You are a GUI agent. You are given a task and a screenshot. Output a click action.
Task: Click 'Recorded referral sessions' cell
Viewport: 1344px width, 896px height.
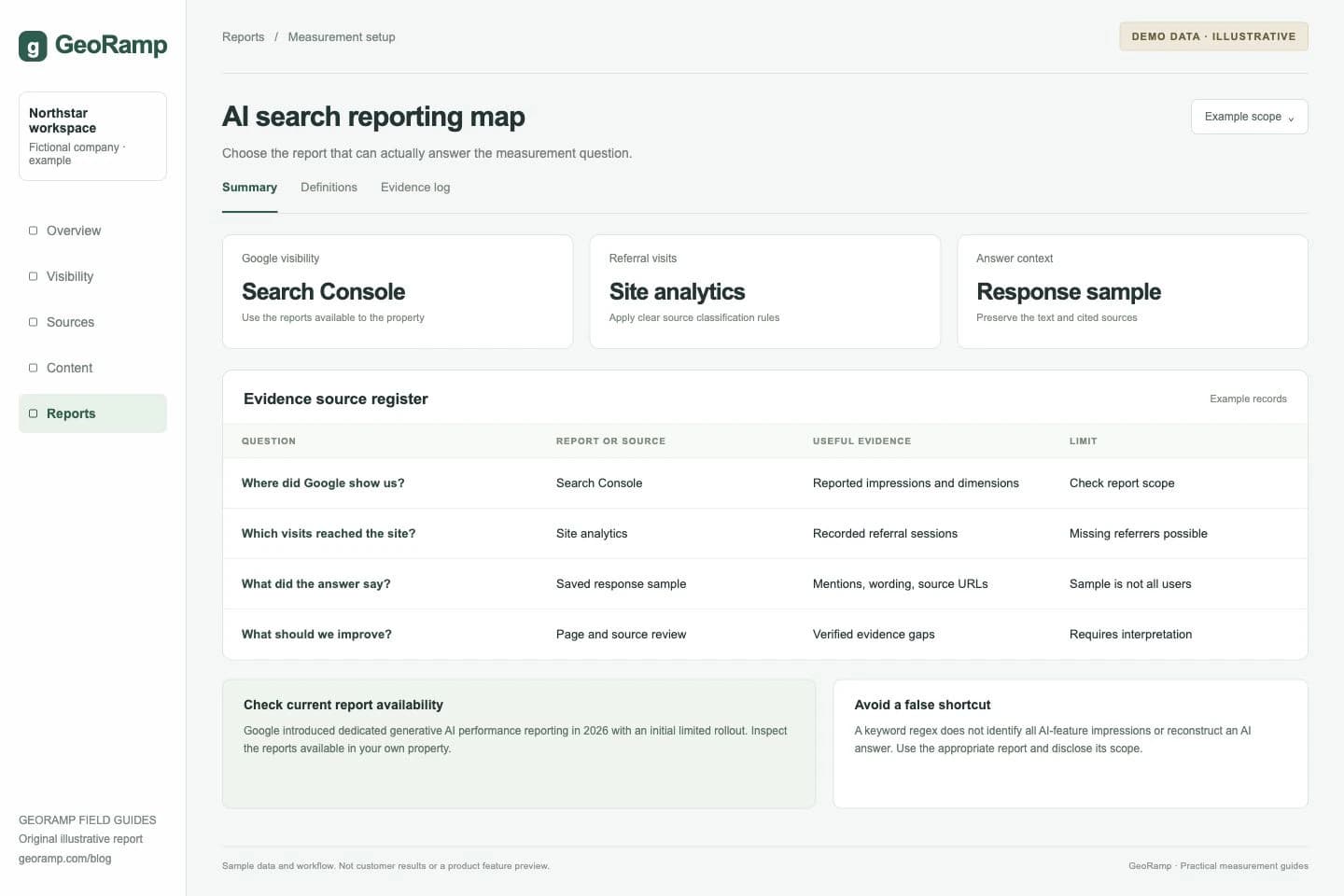(885, 534)
